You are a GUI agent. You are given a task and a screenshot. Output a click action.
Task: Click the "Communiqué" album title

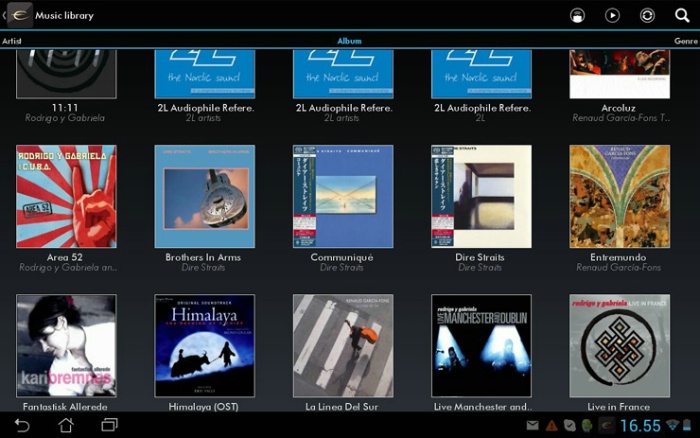(342, 257)
